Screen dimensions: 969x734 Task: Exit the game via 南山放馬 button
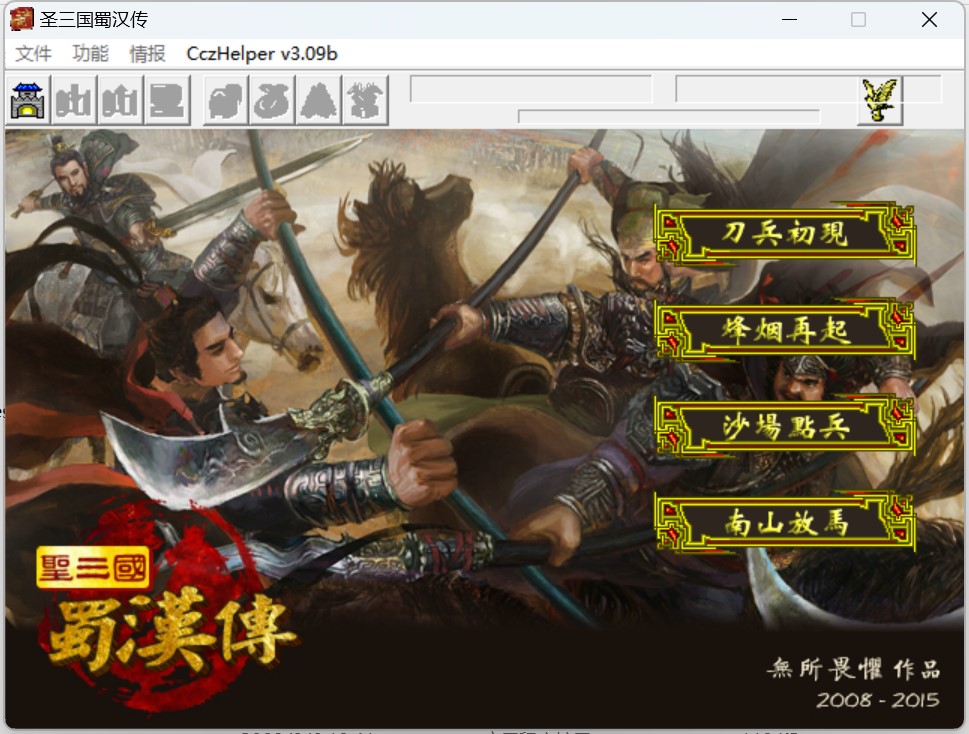click(785, 522)
